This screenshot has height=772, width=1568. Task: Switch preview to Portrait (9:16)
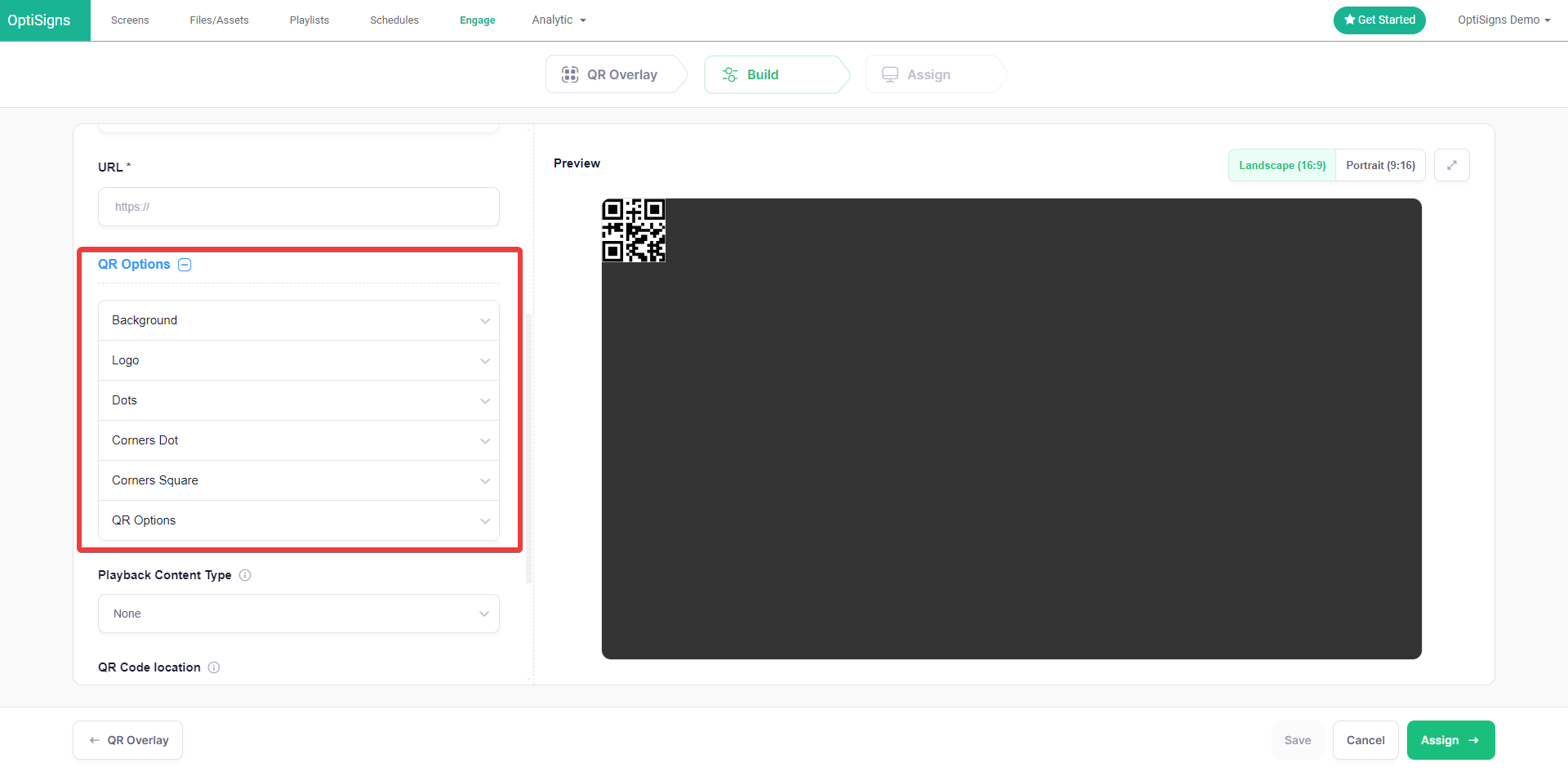click(1380, 165)
